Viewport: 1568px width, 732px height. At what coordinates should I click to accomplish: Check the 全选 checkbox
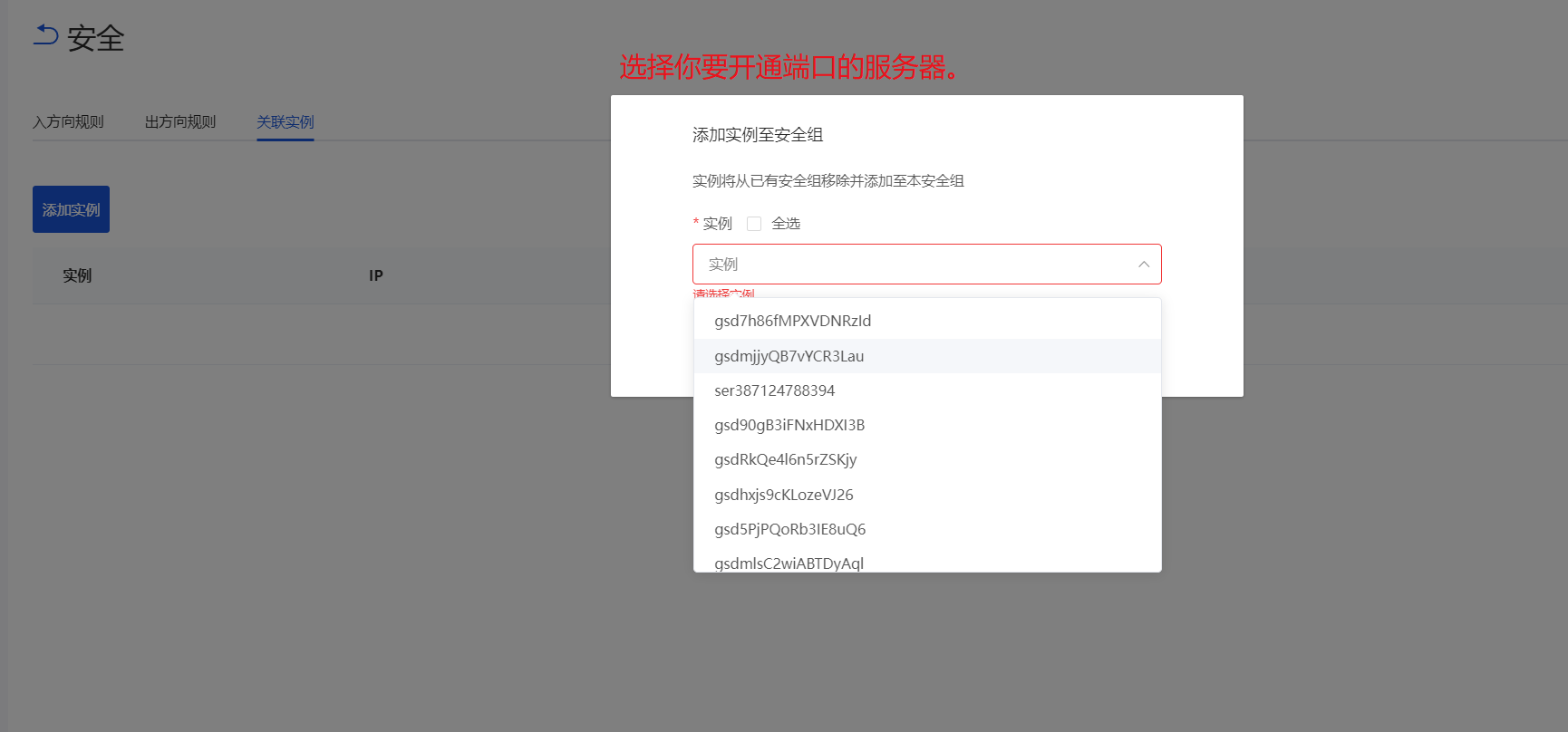pos(754,224)
